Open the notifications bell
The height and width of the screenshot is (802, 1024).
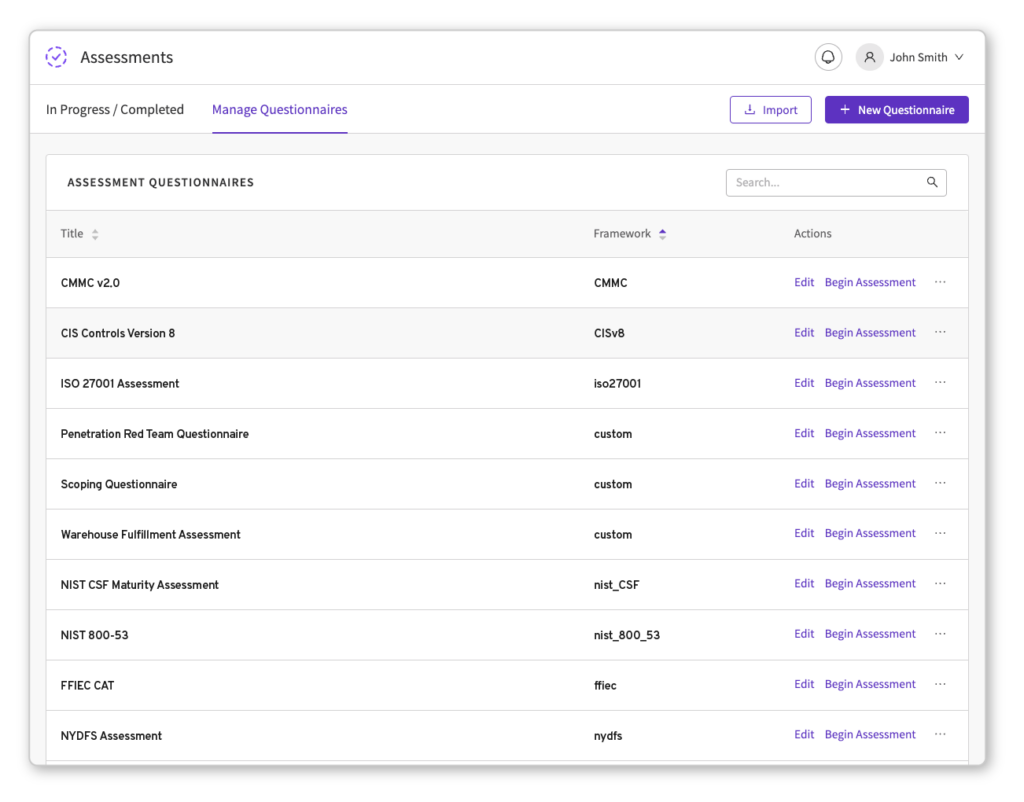pyautogui.click(x=828, y=57)
